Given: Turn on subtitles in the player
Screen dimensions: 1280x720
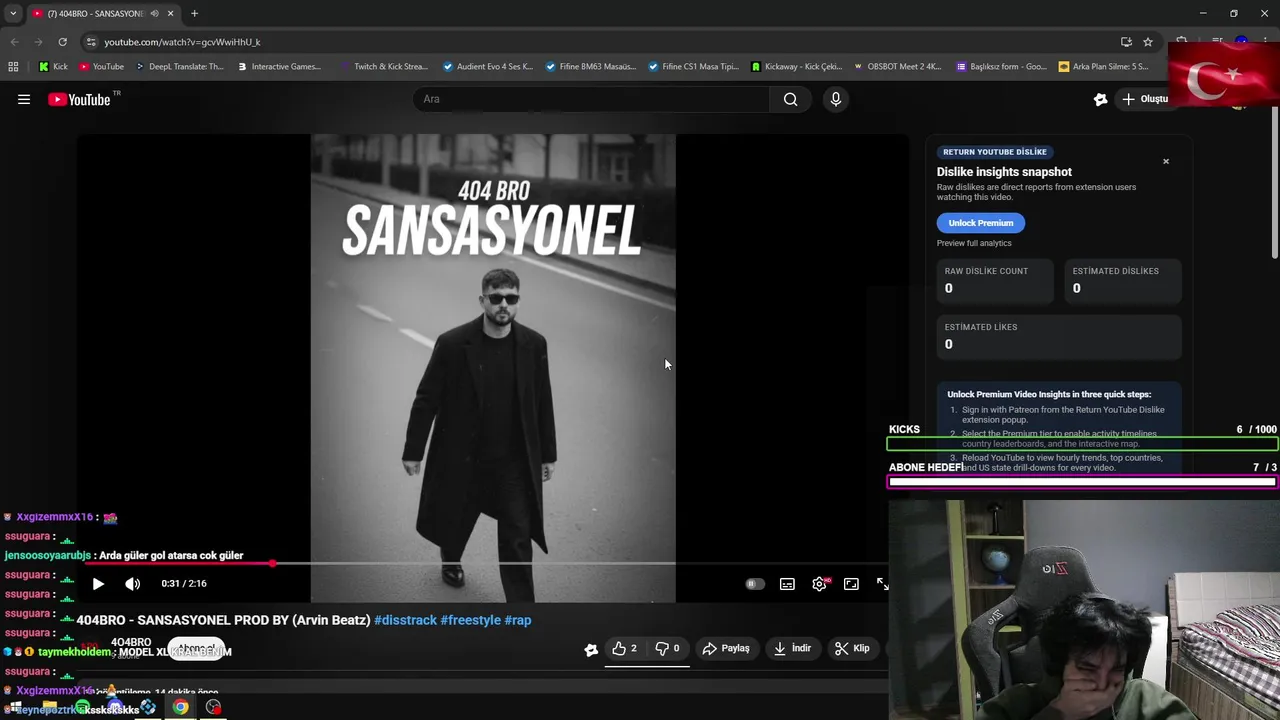Looking at the screenshot, I should coord(787,584).
